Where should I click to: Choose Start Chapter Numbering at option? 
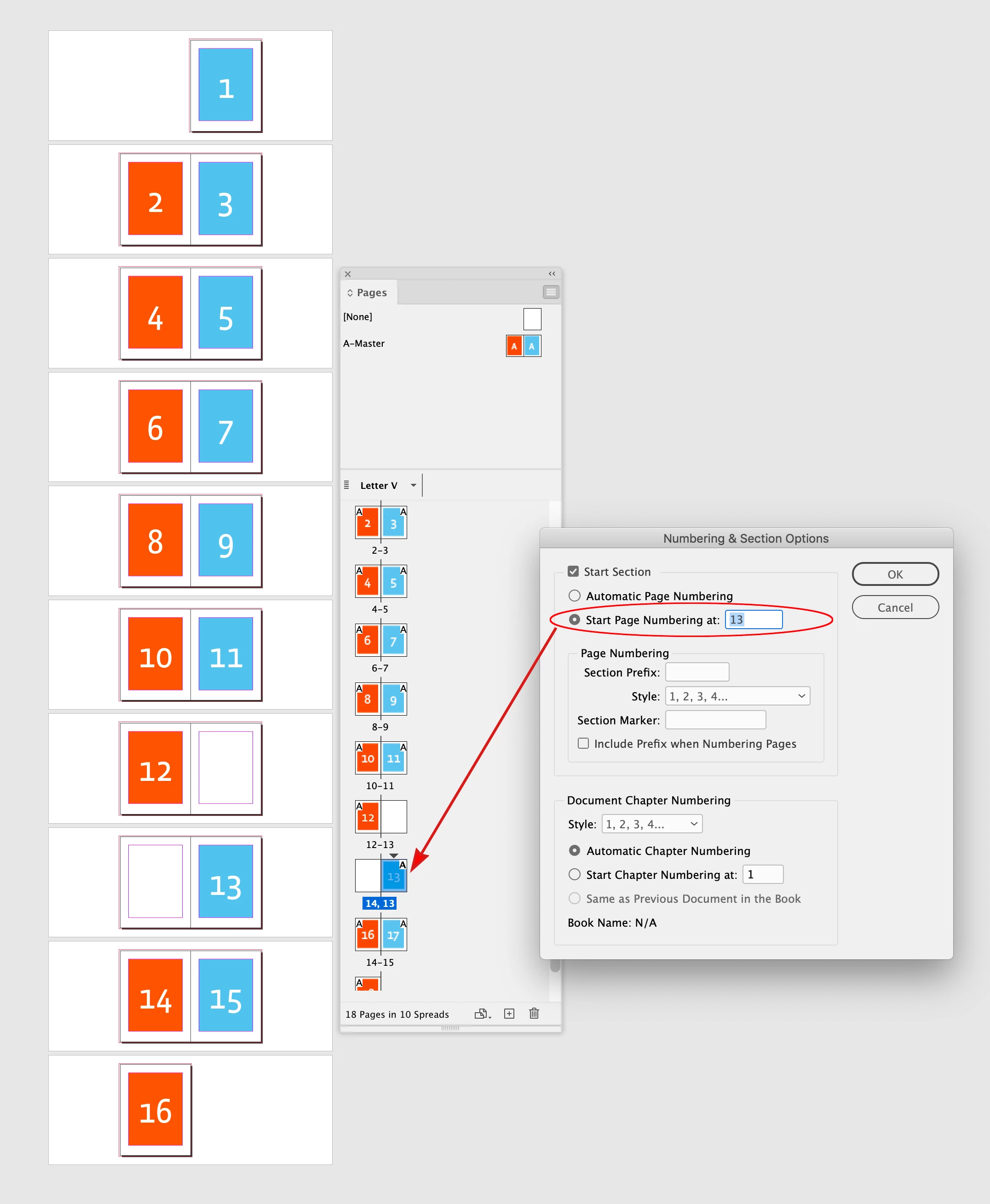coord(574,875)
